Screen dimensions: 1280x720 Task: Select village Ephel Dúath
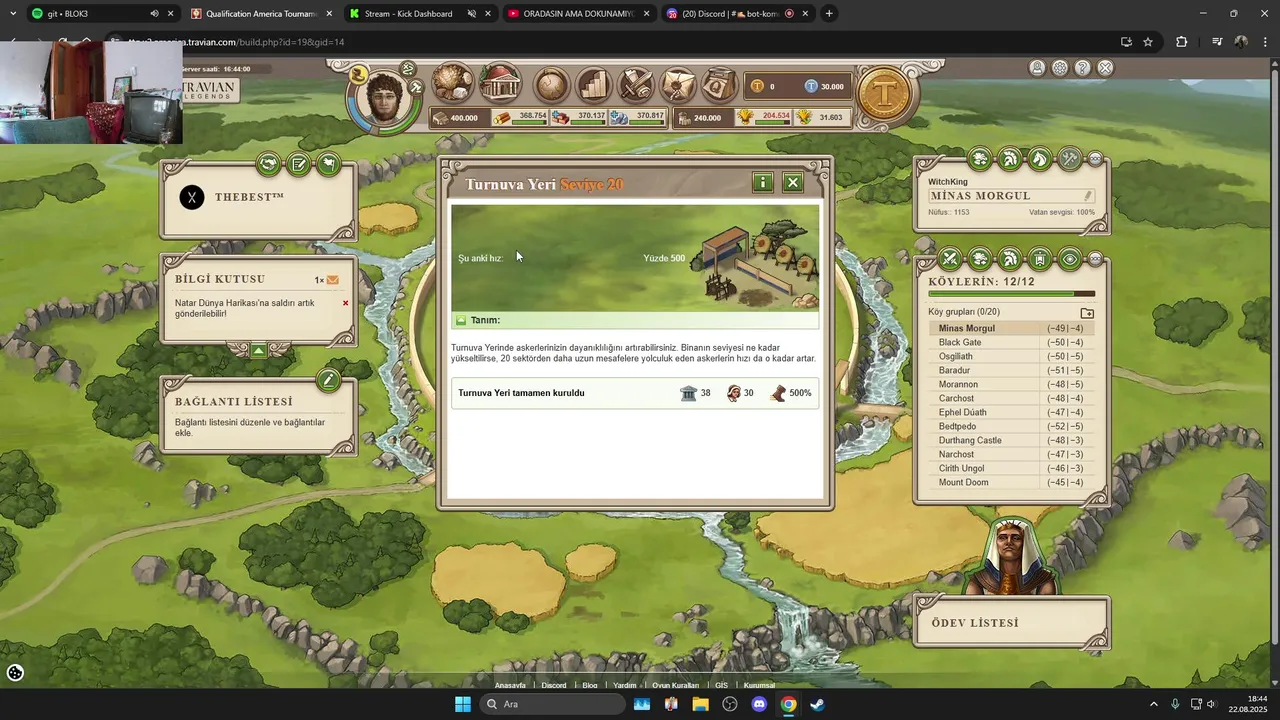coord(963,412)
